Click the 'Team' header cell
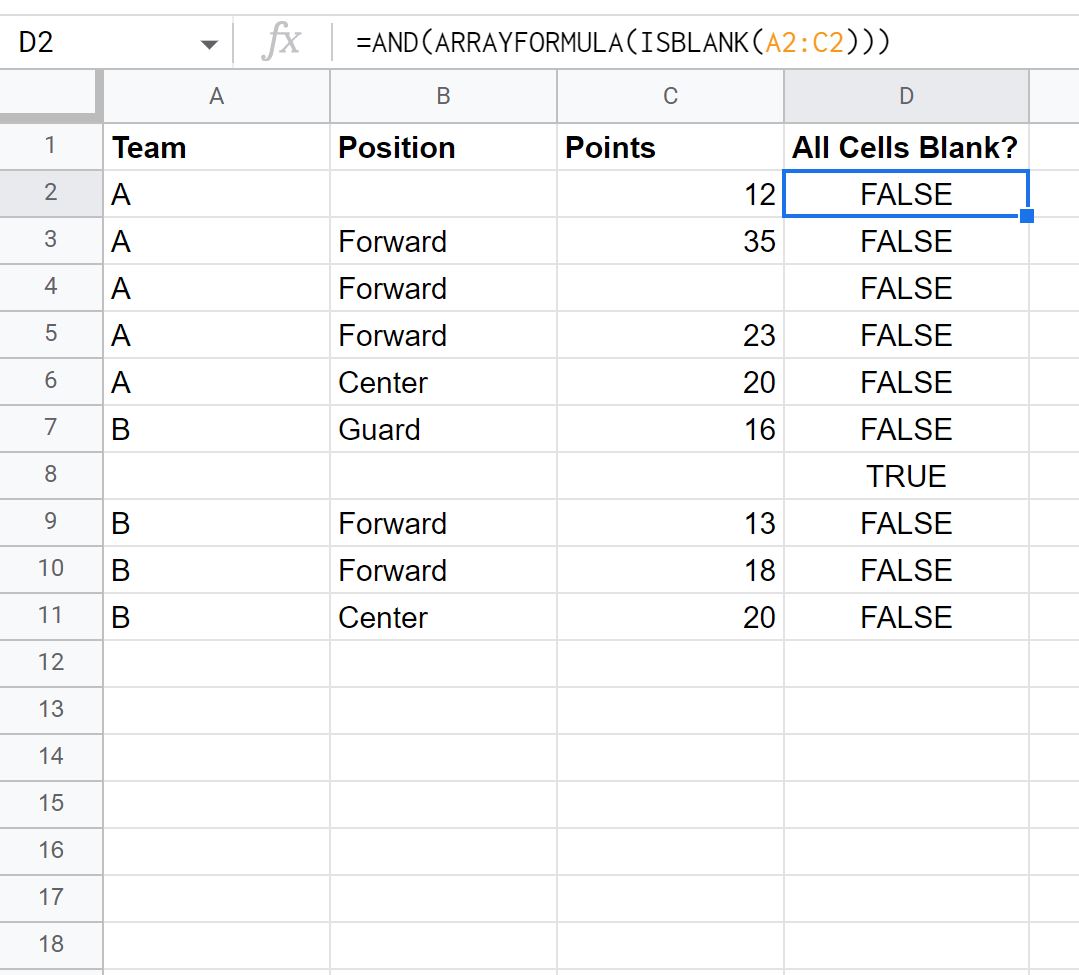Image resolution: width=1079 pixels, height=975 pixels. pyautogui.click(x=216, y=147)
